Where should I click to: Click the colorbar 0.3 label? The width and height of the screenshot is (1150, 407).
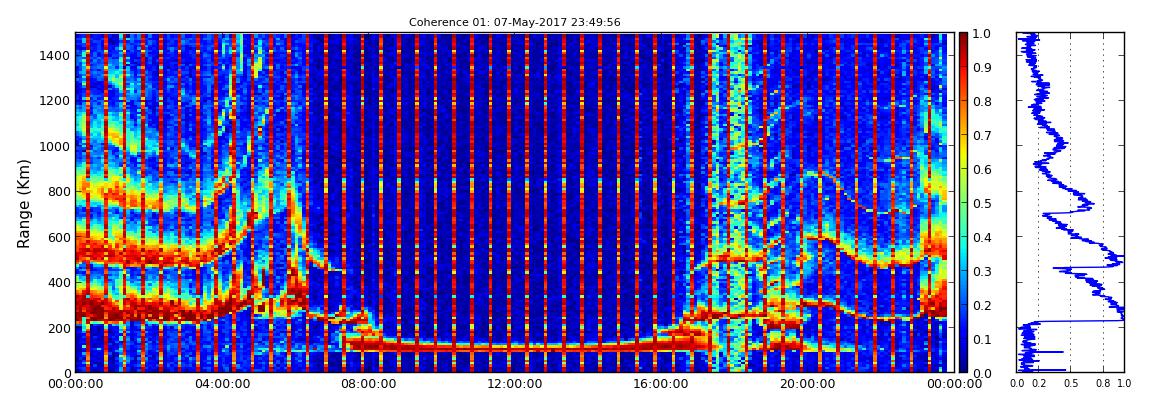(983, 271)
